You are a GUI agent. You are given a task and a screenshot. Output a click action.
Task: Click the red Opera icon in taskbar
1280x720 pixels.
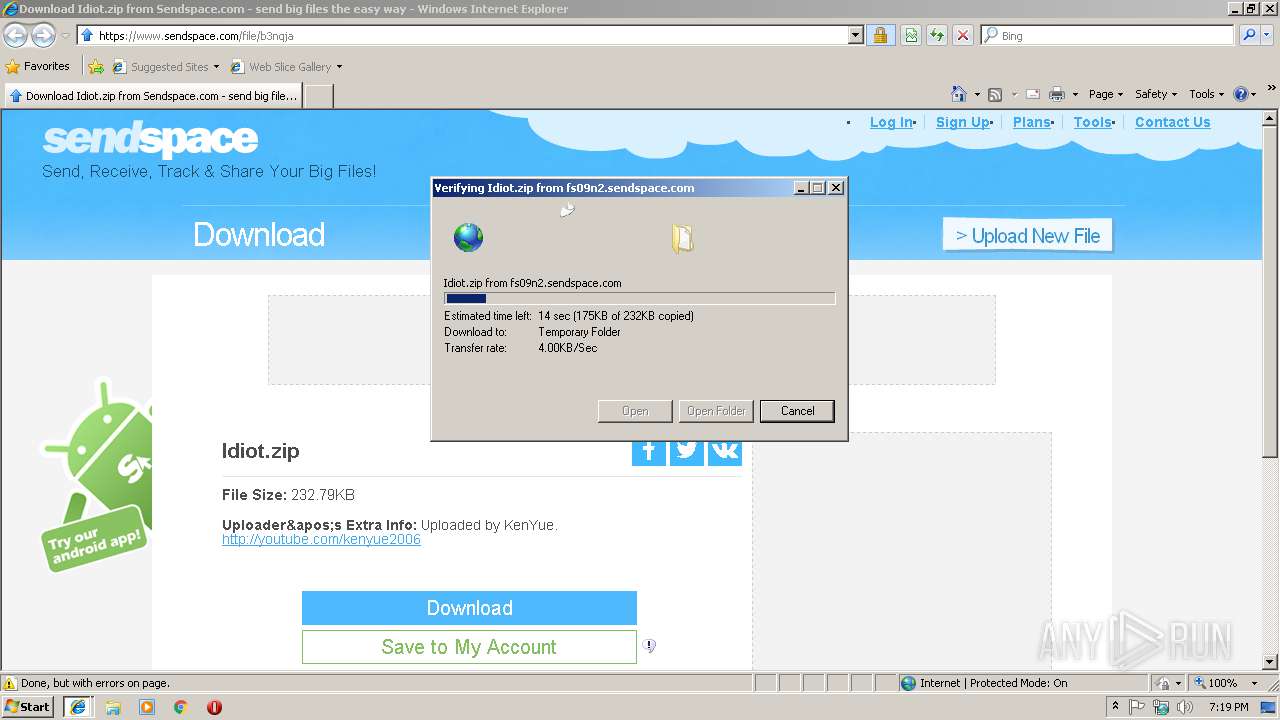tap(214, 707)
